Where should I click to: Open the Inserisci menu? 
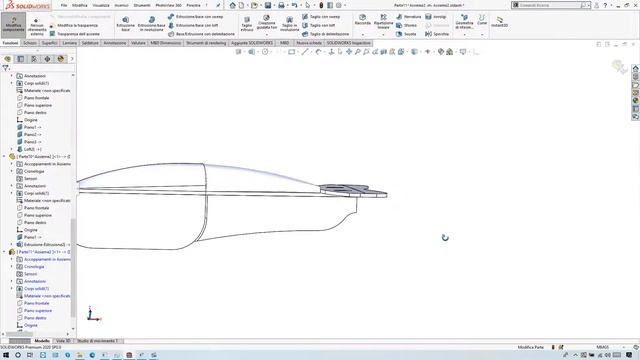[121, 5]
